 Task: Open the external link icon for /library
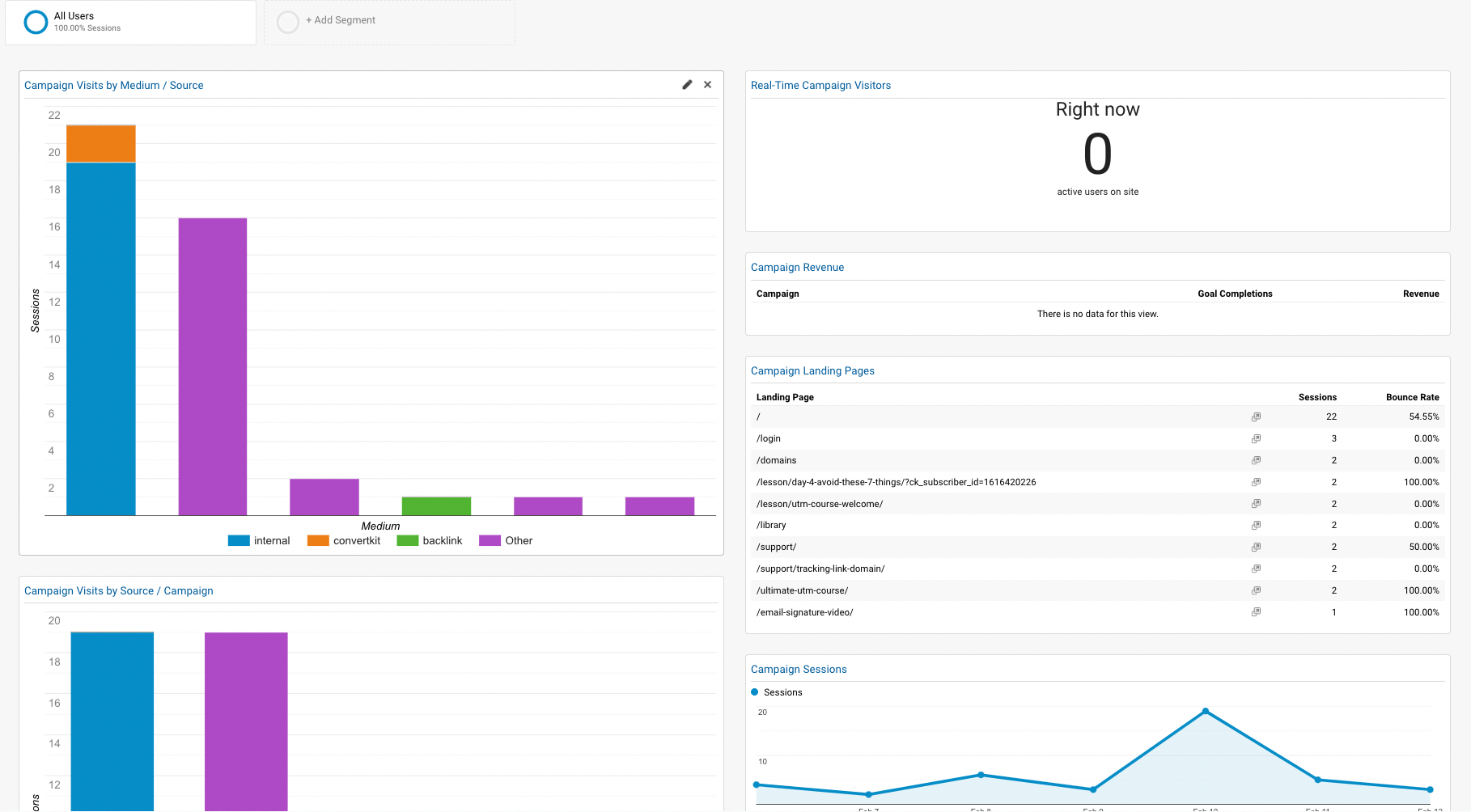pos(1256,526)
